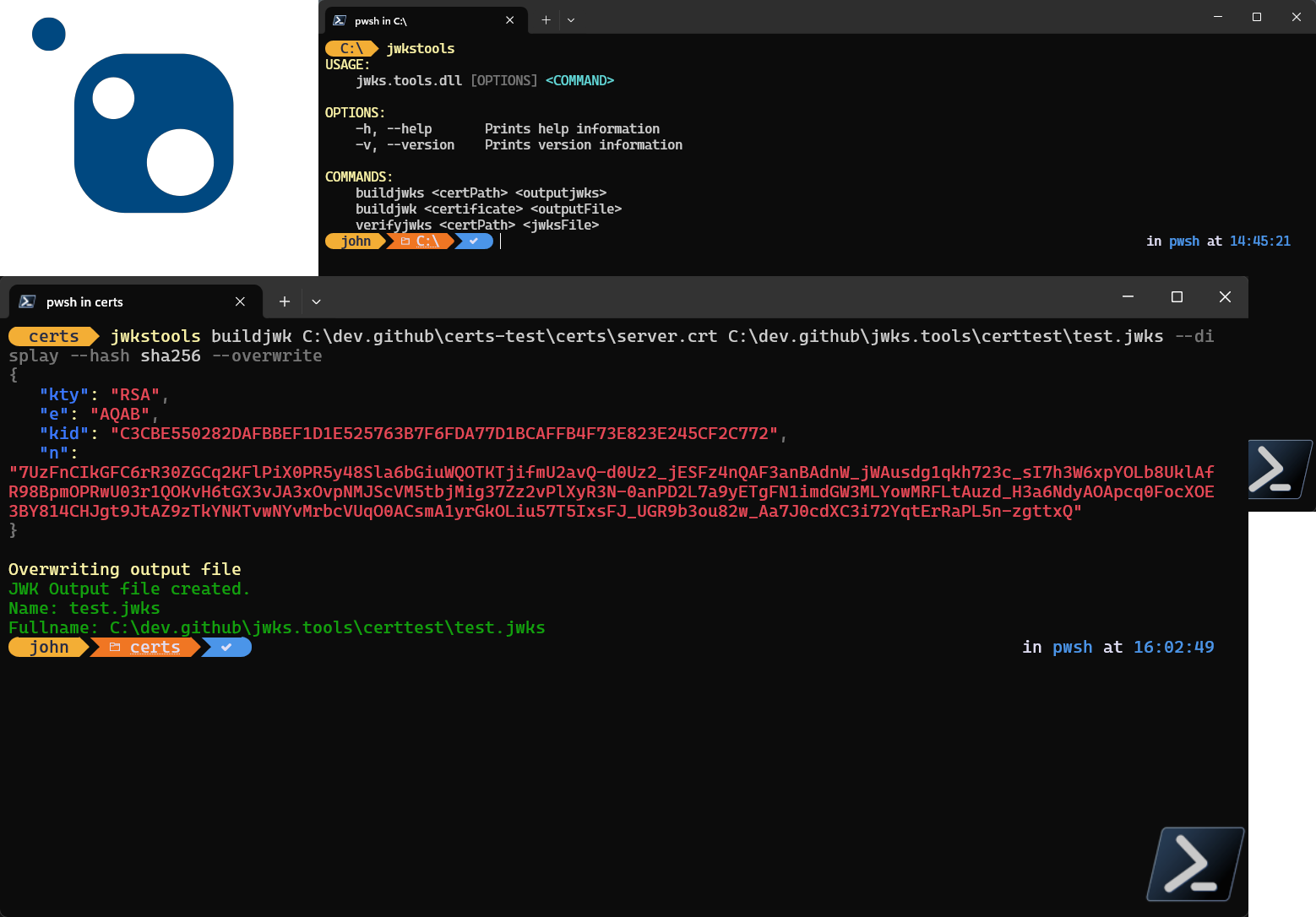The height and width of the screenshot is (917, 1316).
Task: Click the "e": "AQAB" line in the JSON output
Action: tap(99, 415)
